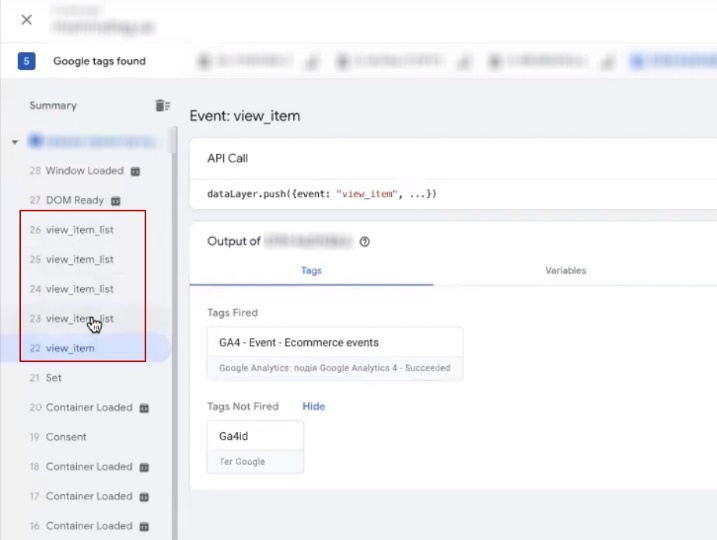
Task: Click the icon beside 16 Container Loaded
Action: [144, 526]
